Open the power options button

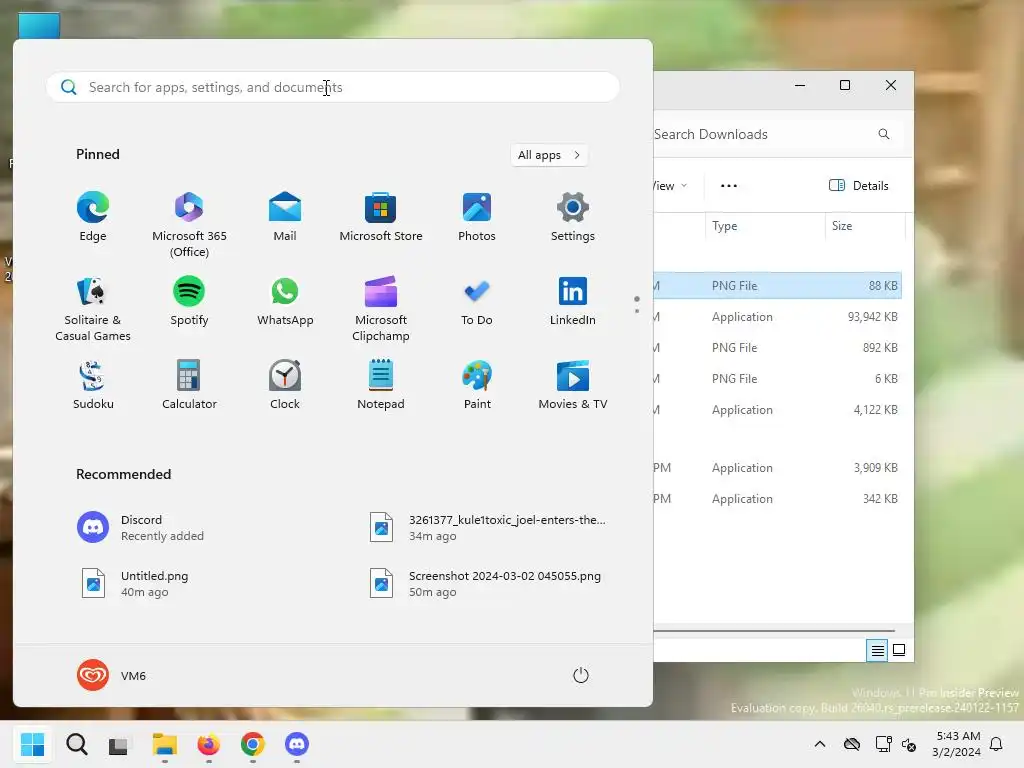pos(581,675)
